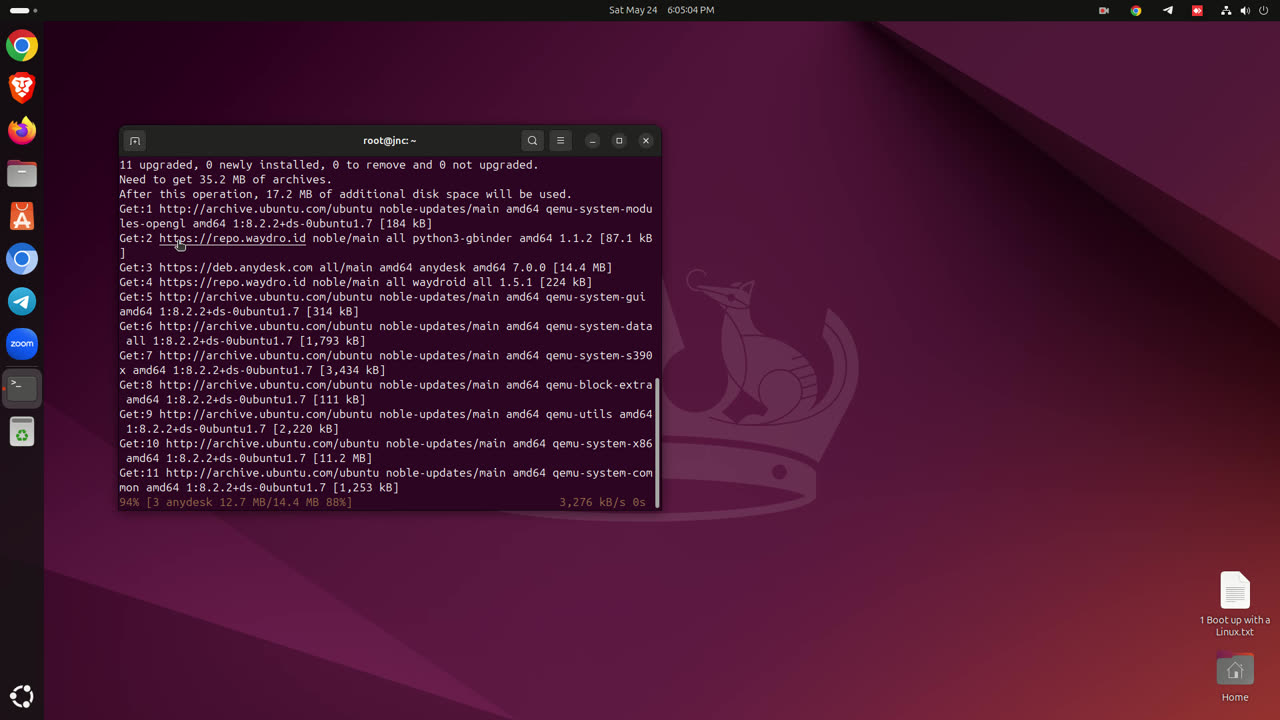This screenshot has width=1280, height=720.
Task: Open the terminal hamburger menu
Action: tap(561, 141)
